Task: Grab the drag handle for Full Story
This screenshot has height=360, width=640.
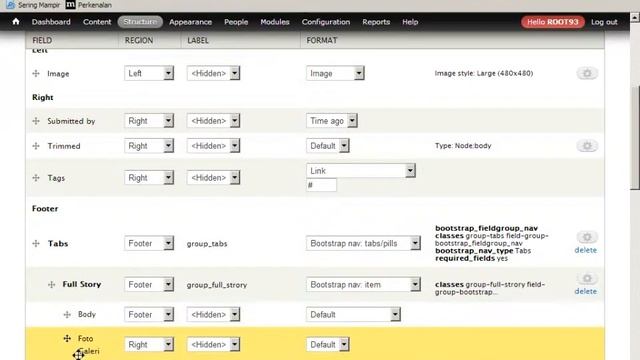Action: tap(51, 284)
